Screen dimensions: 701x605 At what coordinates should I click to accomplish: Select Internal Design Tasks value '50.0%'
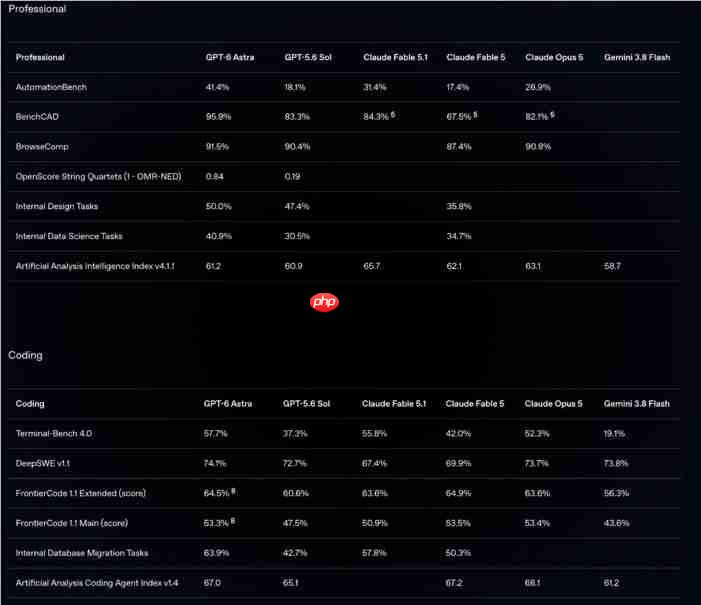coord(219,206)
